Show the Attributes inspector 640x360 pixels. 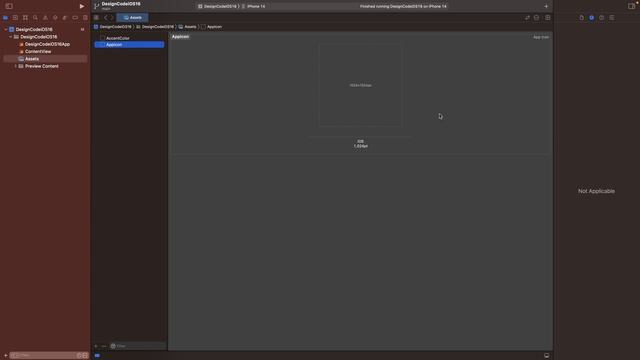(611, 18)
